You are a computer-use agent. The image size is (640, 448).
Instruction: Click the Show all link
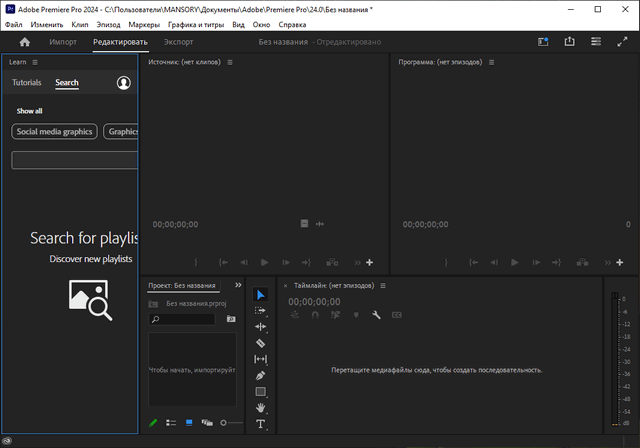click(x=30, y=111)
